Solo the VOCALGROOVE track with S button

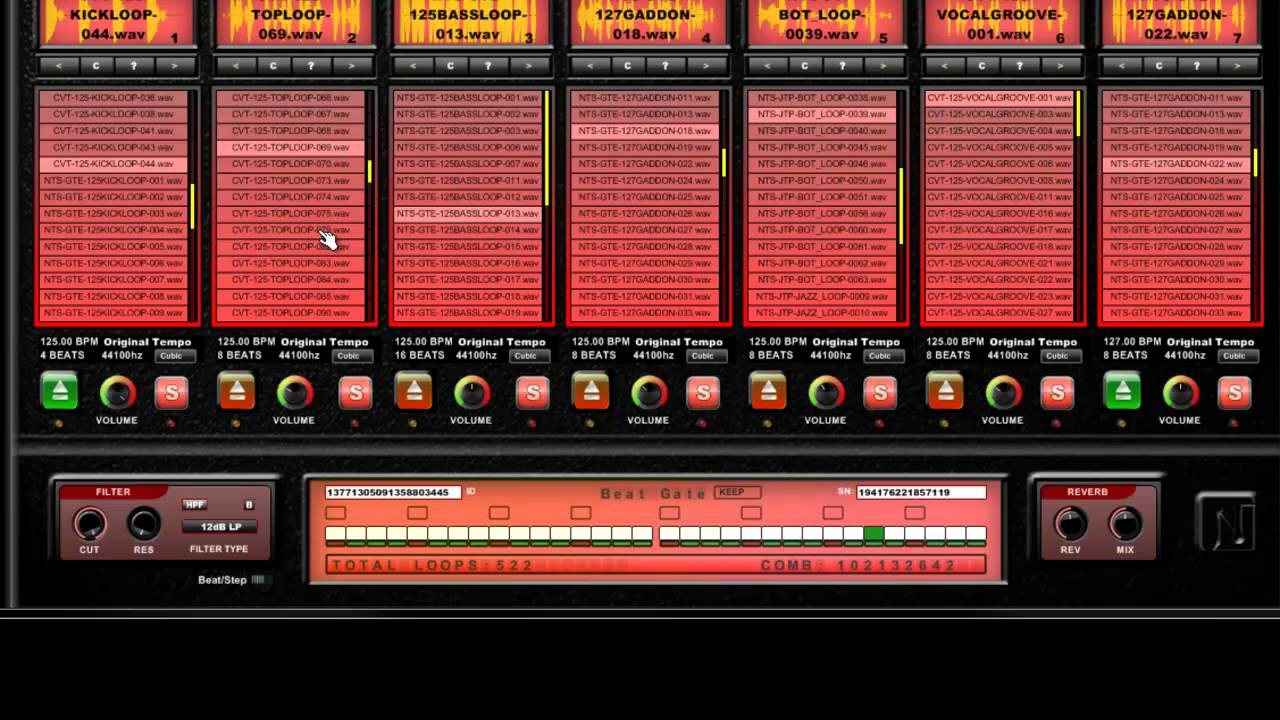point(1057,393)
